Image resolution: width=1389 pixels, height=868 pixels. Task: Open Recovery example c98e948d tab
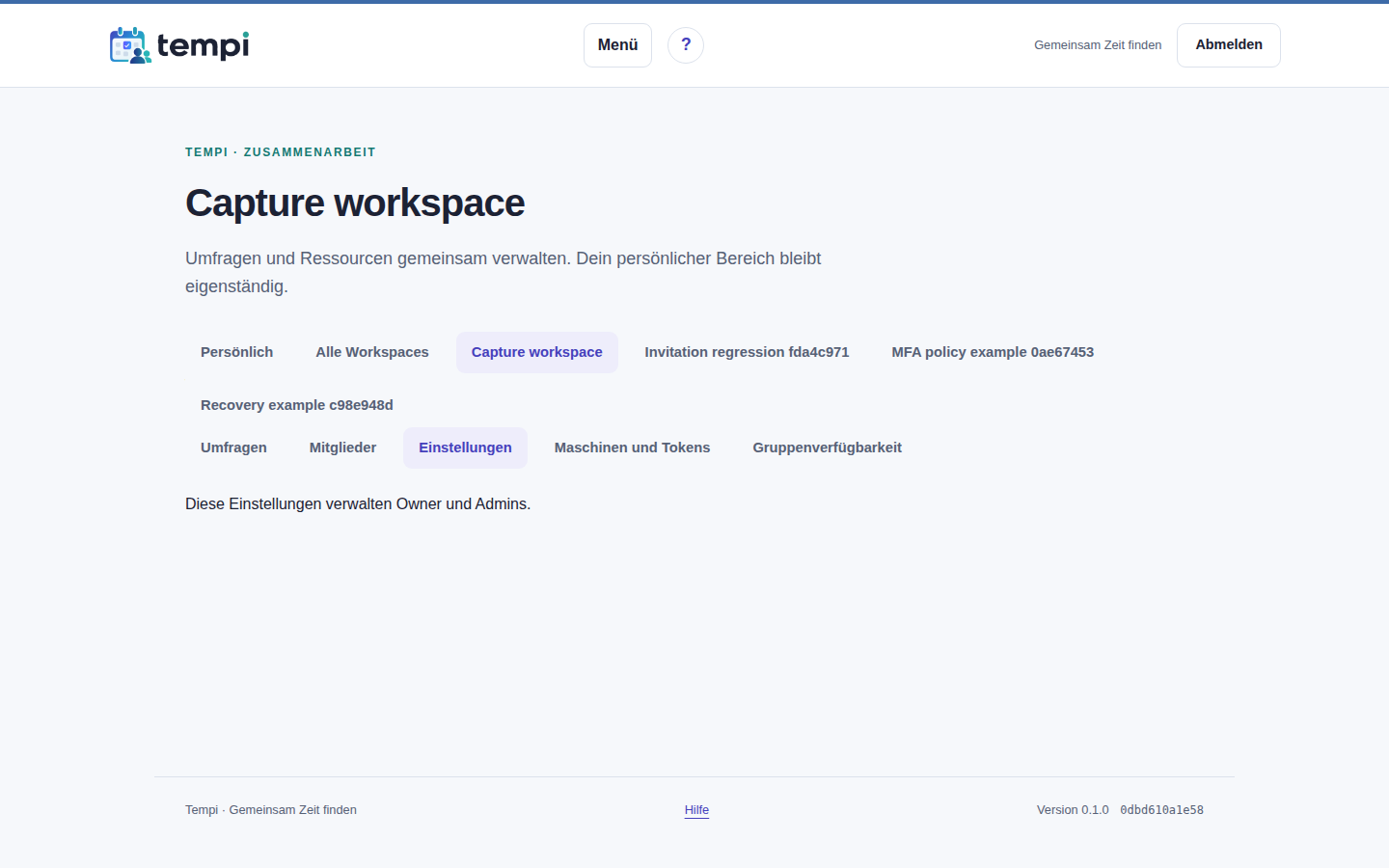tap(297, 405)
